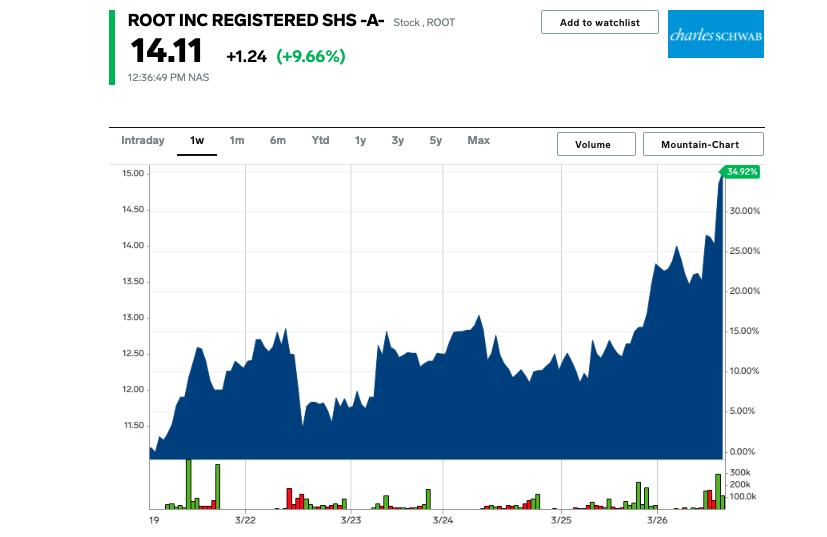Click the Add to watchlist button
The height and width of the screenshot is (537, 827).
tap(600, 22)
